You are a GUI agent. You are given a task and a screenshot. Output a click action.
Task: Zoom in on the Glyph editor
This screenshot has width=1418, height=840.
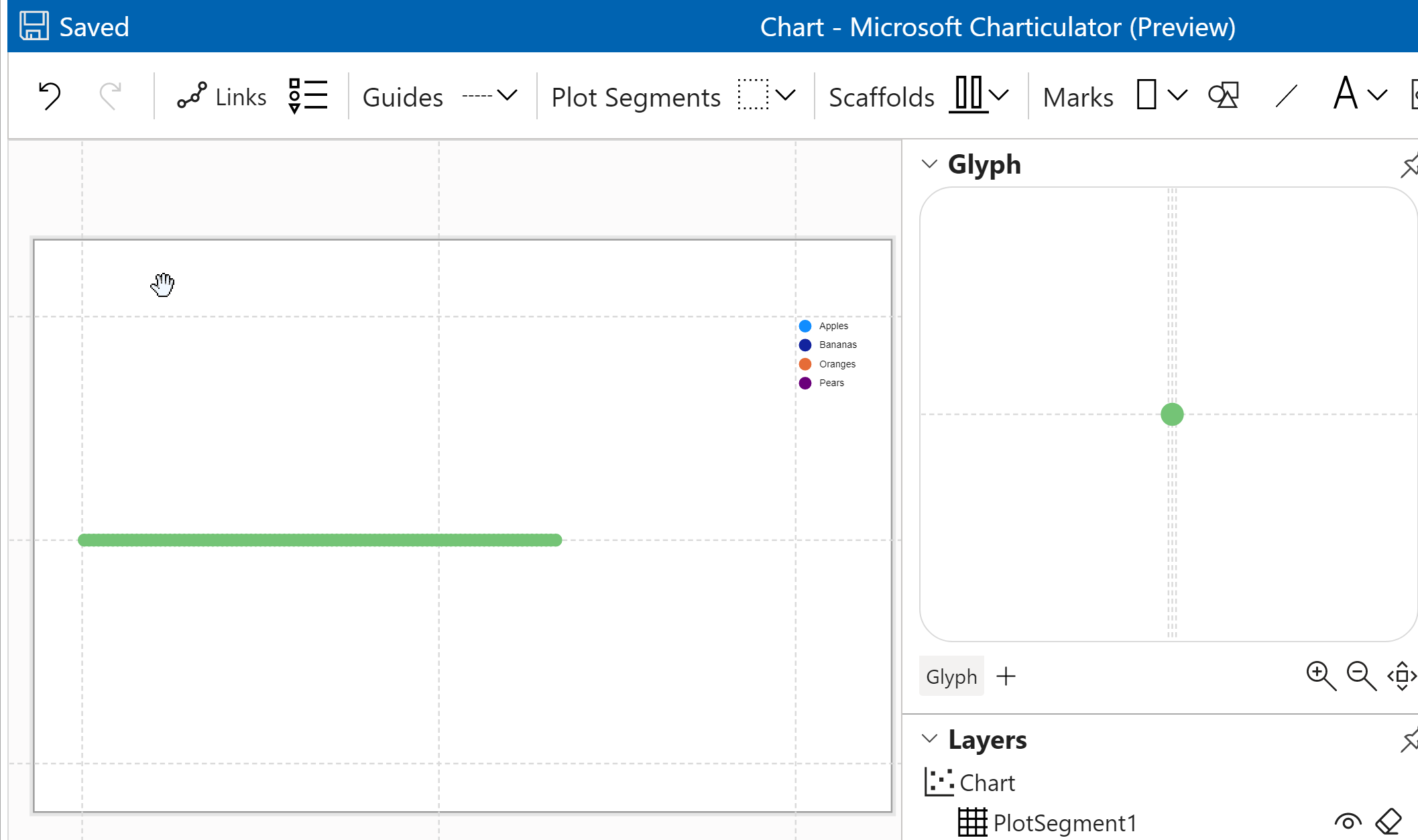[1321, 676]
